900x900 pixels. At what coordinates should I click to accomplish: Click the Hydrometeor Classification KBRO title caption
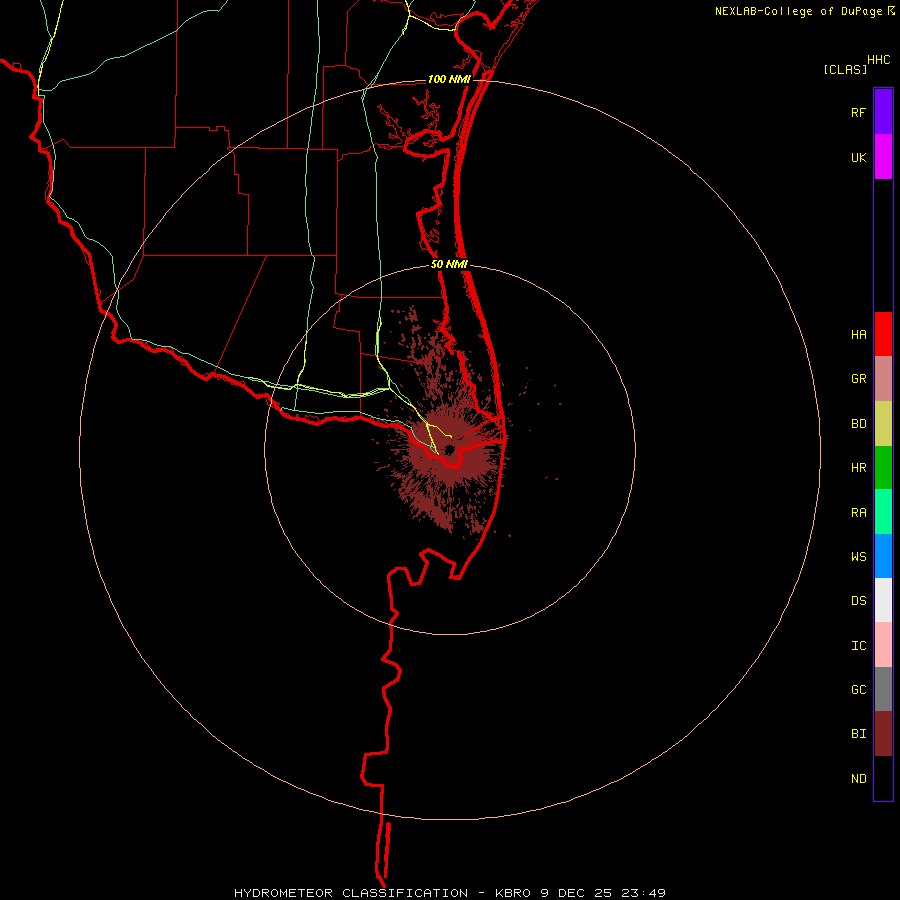point(450,893)
